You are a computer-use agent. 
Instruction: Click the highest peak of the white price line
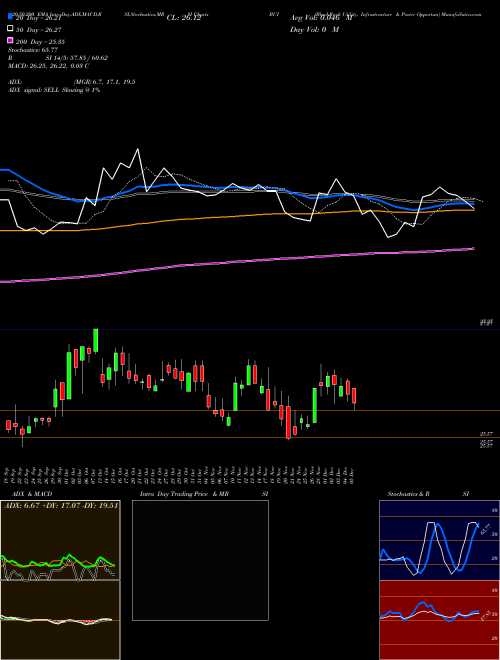137,149
